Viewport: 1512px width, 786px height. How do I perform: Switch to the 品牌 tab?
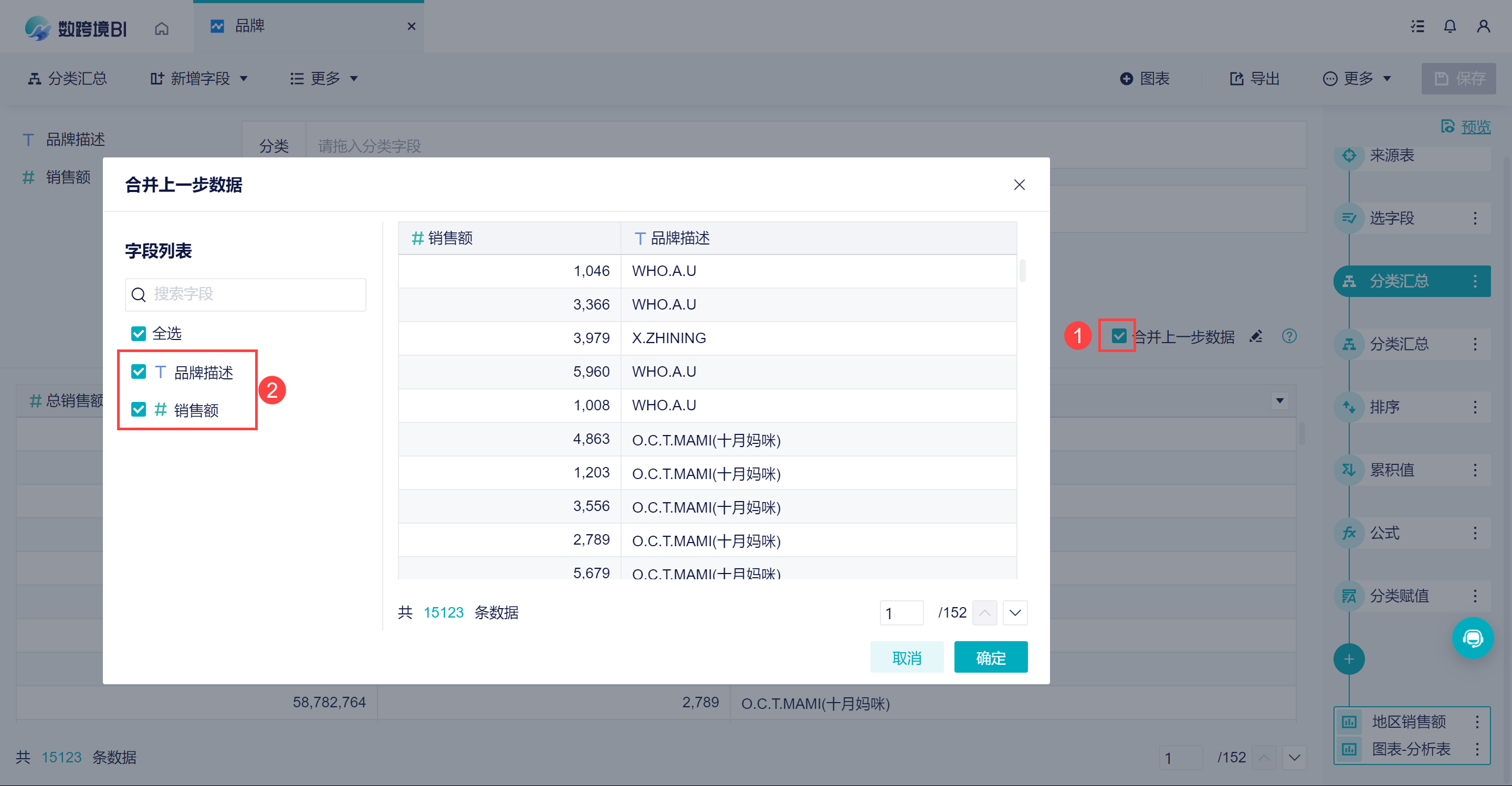(249, 26)
